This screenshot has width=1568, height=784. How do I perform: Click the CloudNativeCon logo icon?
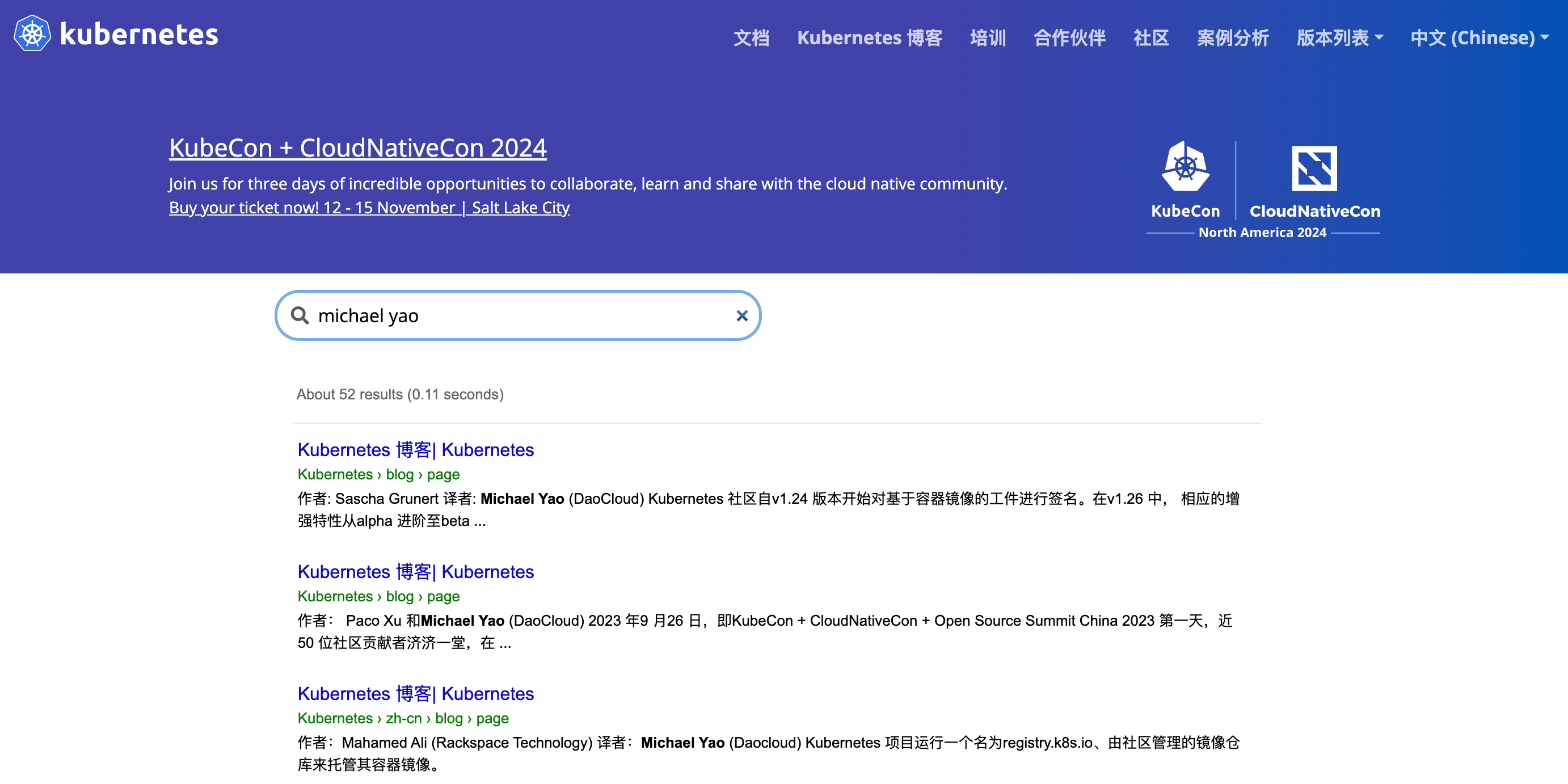(x=1314, y=168)
